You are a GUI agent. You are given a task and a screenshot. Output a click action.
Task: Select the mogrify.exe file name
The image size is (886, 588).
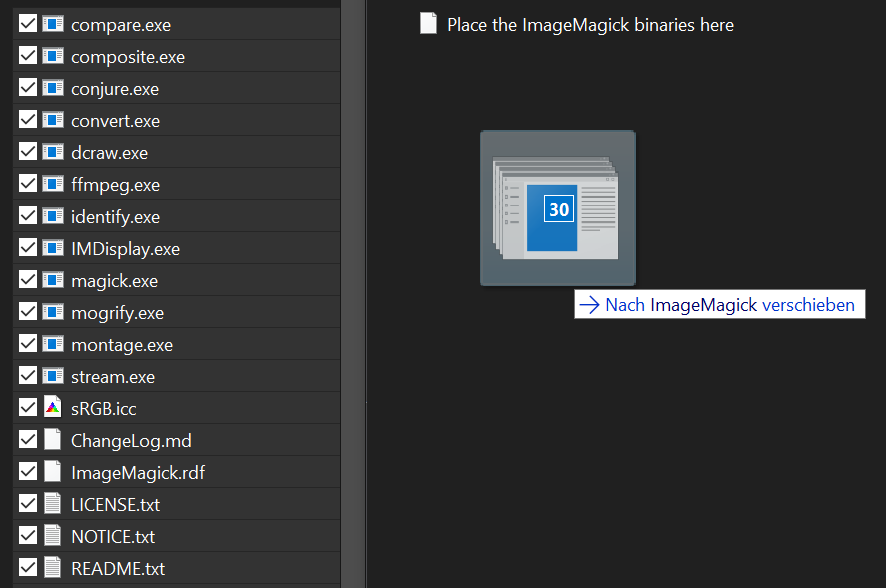(x=118, y=313)
